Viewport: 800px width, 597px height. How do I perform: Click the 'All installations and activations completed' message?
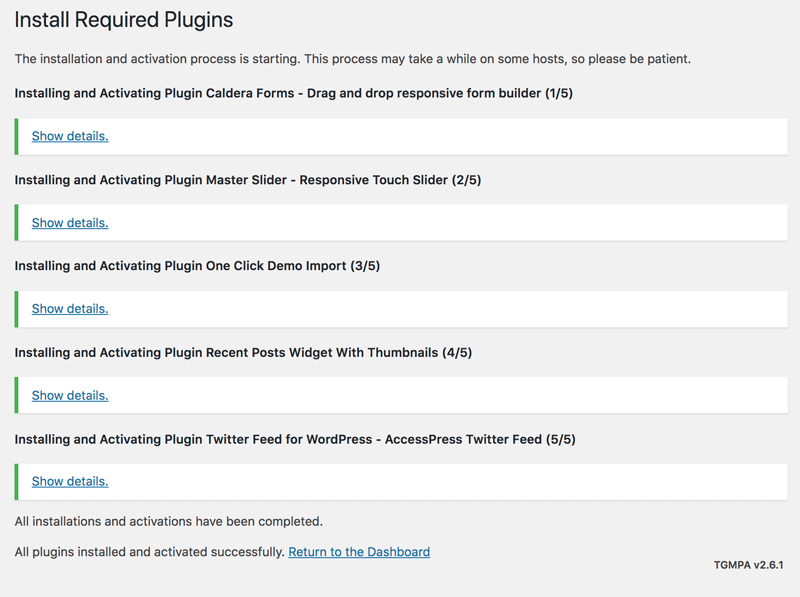[x=168, y=521]
